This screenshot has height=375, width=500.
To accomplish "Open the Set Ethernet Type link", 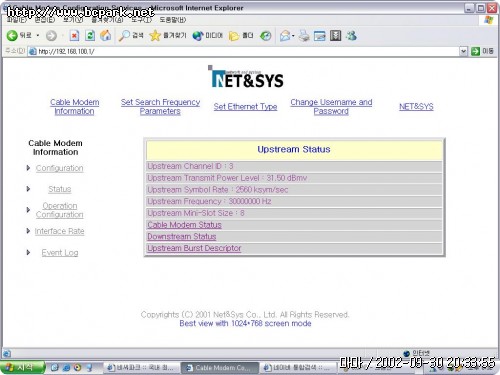I will point(245,107).
